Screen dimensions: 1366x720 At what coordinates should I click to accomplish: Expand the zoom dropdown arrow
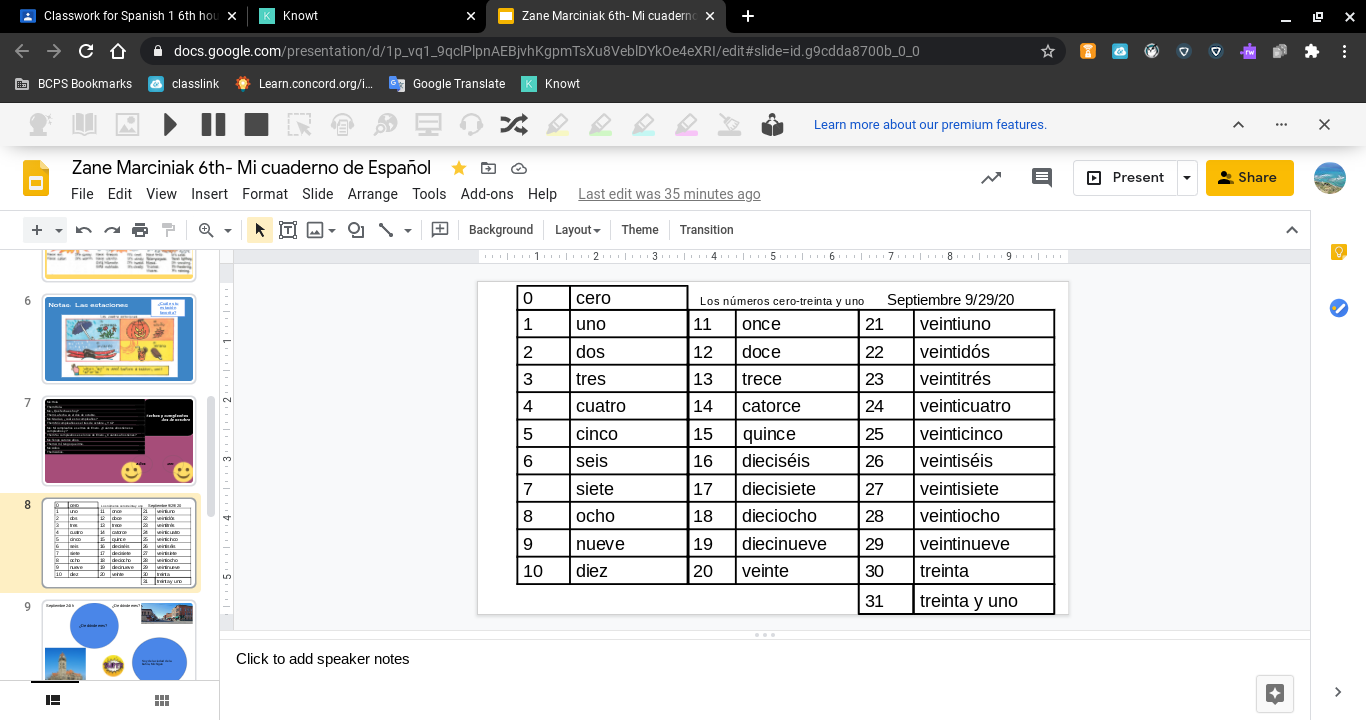[228, 230]
